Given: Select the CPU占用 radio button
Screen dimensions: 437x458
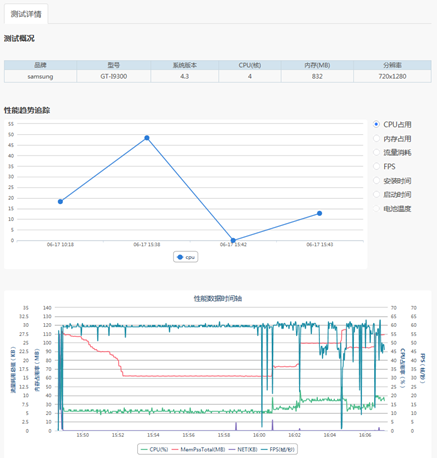Looking at the screenshot, I should tap(376, 124).
